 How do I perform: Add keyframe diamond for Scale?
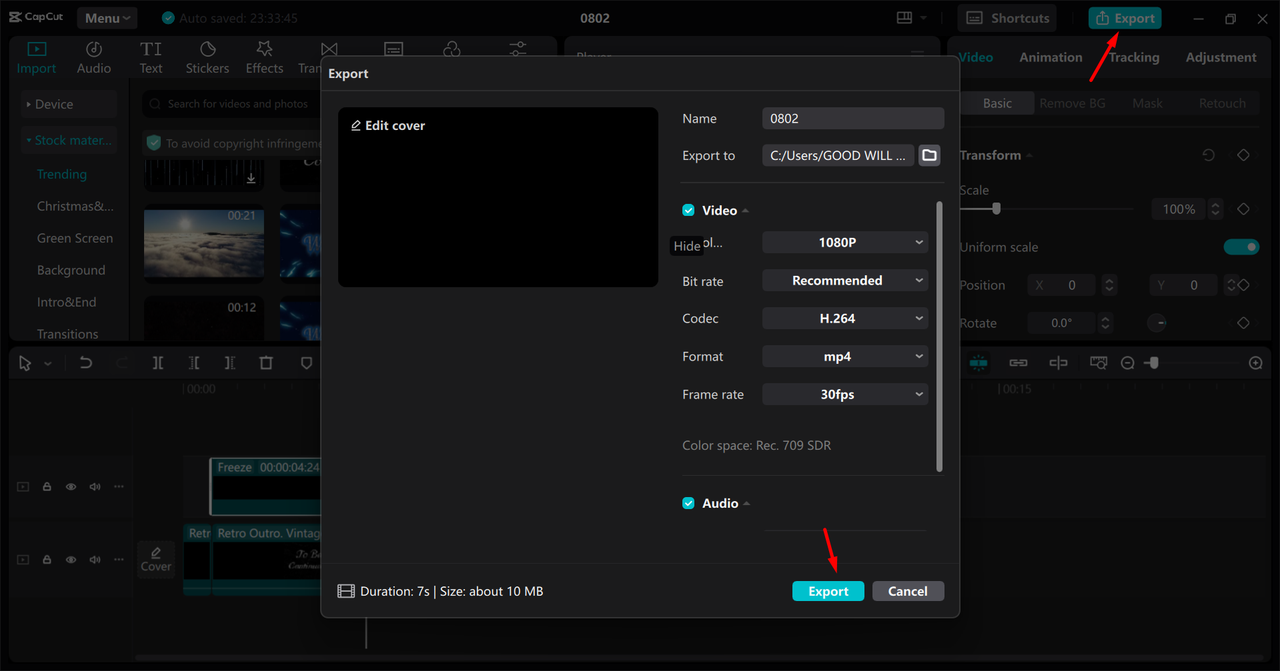[1244, 209]
